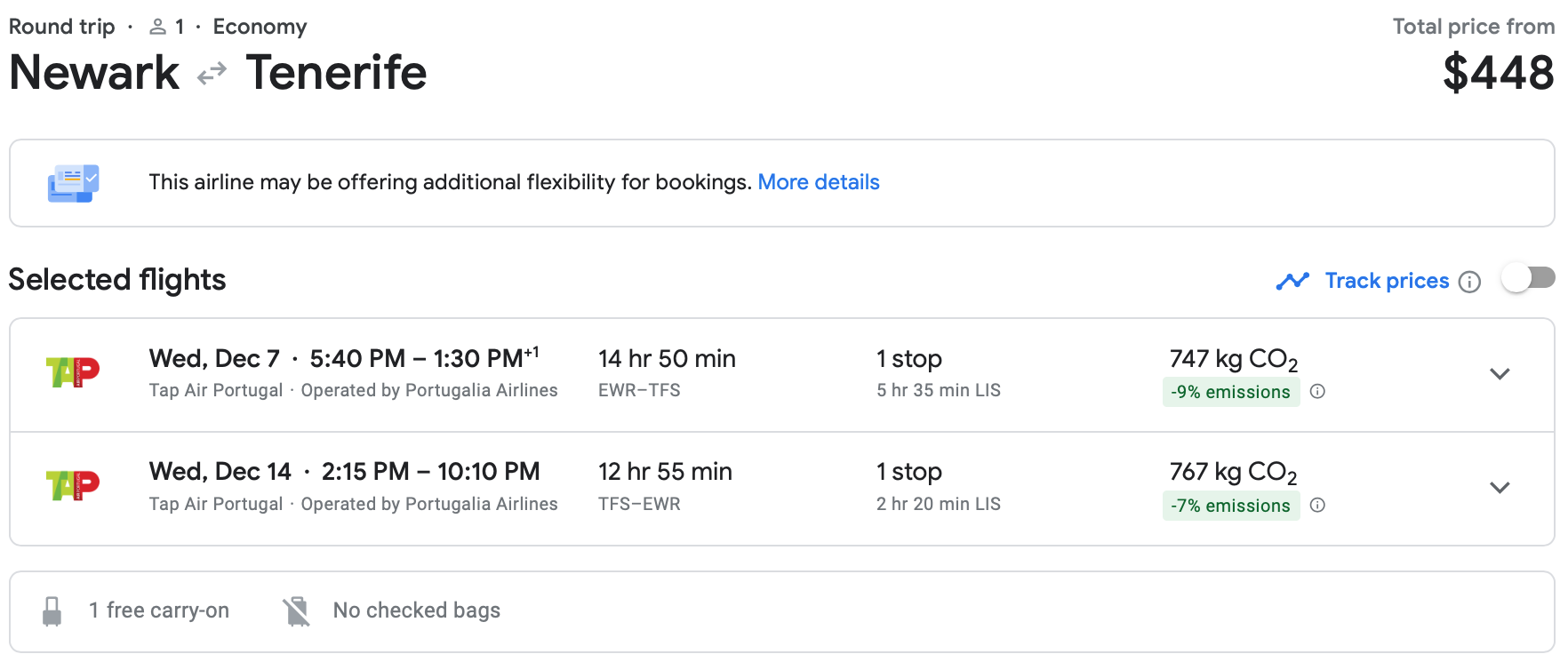1568x670 pixels.
Task: Expand the Wed, Dec 14 flight details
Action: pyautogui.click(x=1500, y=488)
